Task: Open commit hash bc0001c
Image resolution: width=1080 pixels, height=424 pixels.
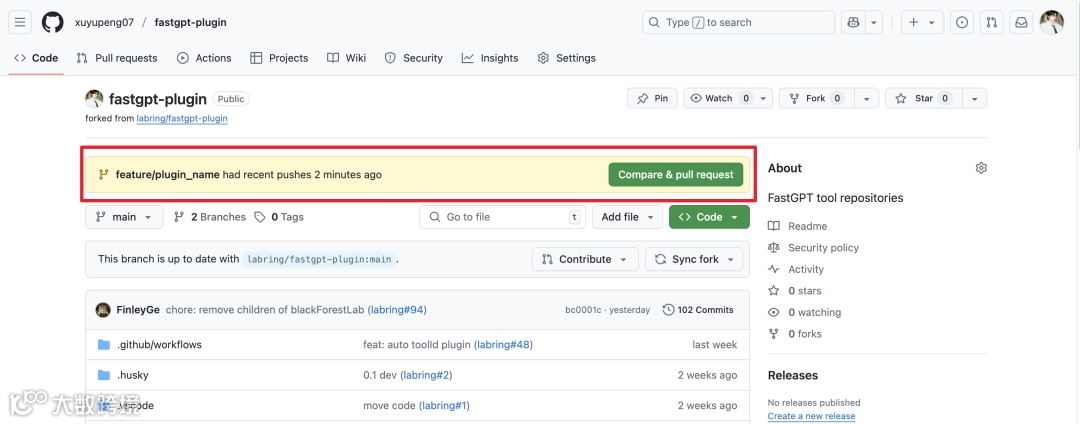Action: [583, 310]
